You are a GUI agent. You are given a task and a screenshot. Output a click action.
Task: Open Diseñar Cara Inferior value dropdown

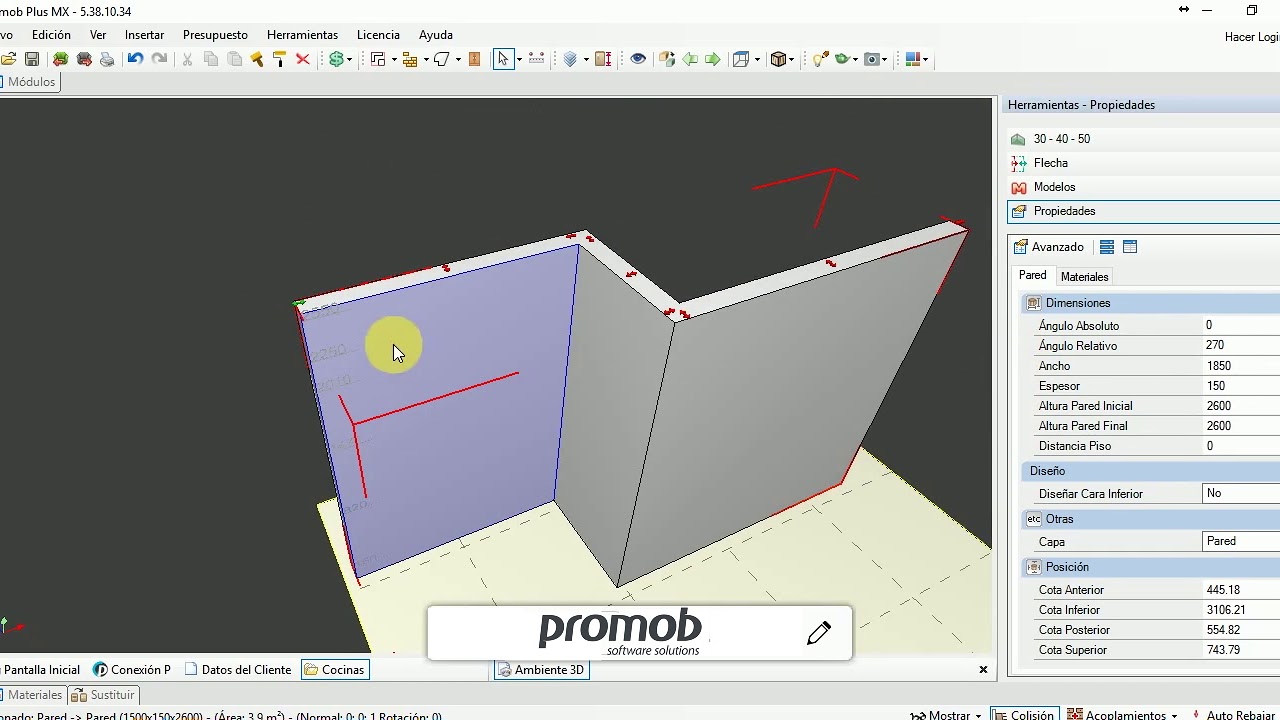point(1241,493)
